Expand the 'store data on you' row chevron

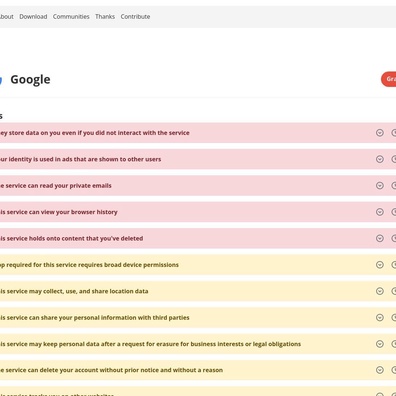point(380,133)
